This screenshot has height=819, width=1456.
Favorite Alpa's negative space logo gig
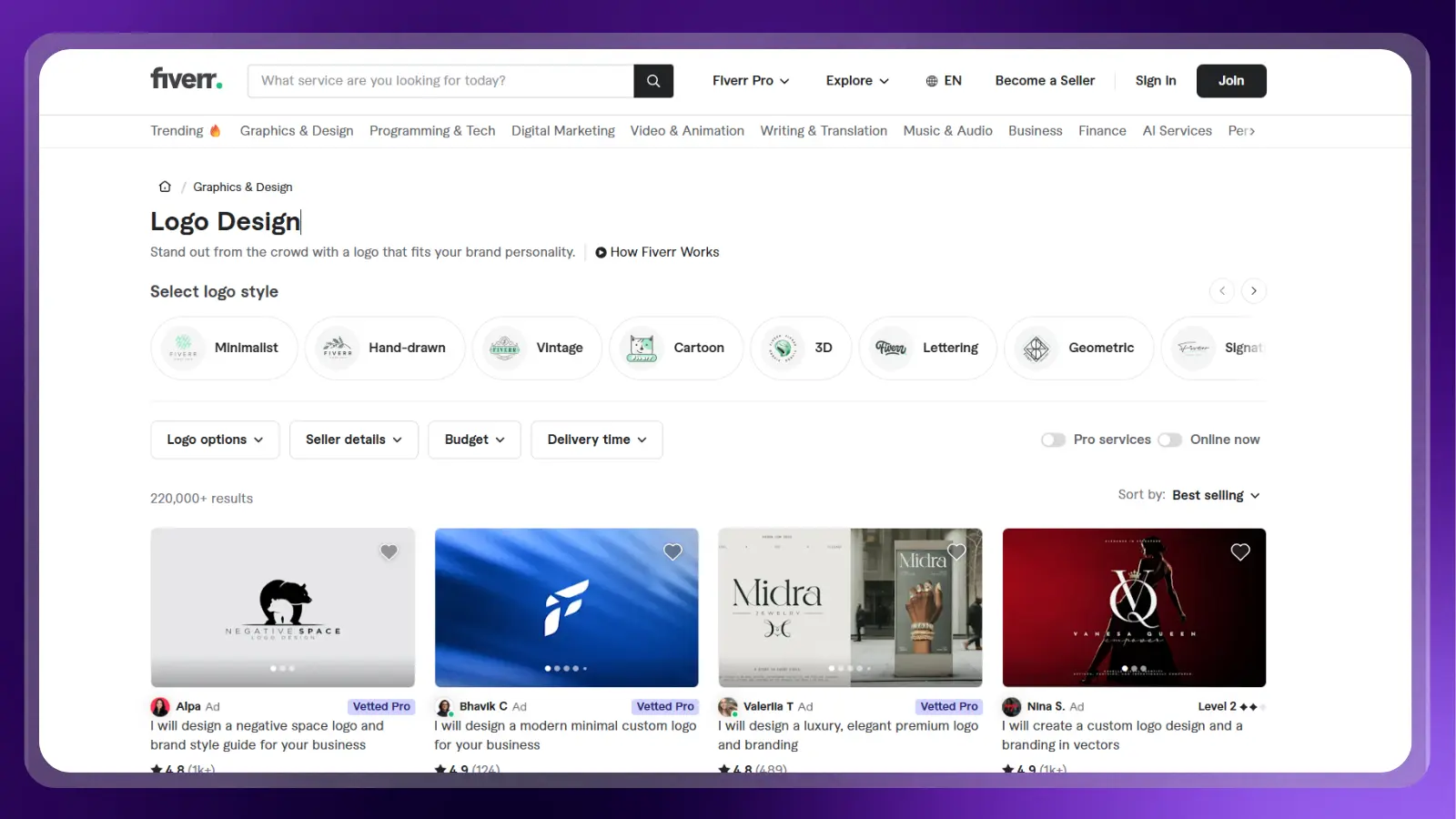tap(389, 551)
